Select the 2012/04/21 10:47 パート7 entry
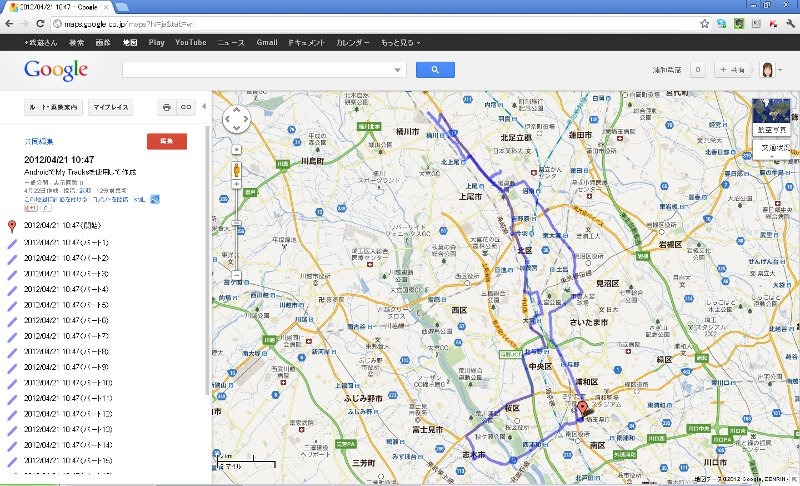Viewport: 800px width, 486px height. pyautogui.click(x=66, y=337)
